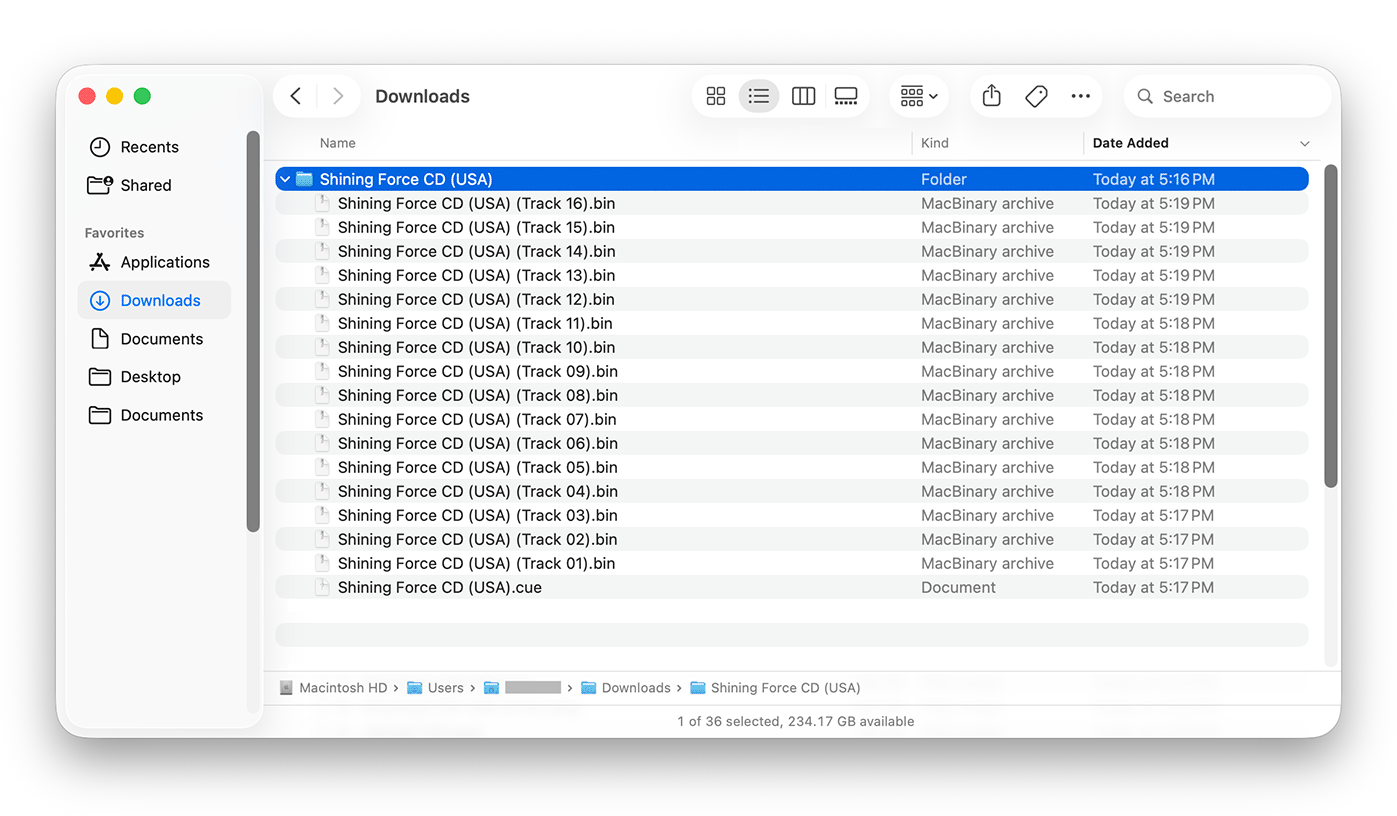This screenshot has width=1397, height=816.
Task: Select Shining Force CD (USA) (Track 11).bin
Action: tap(792, 323)
